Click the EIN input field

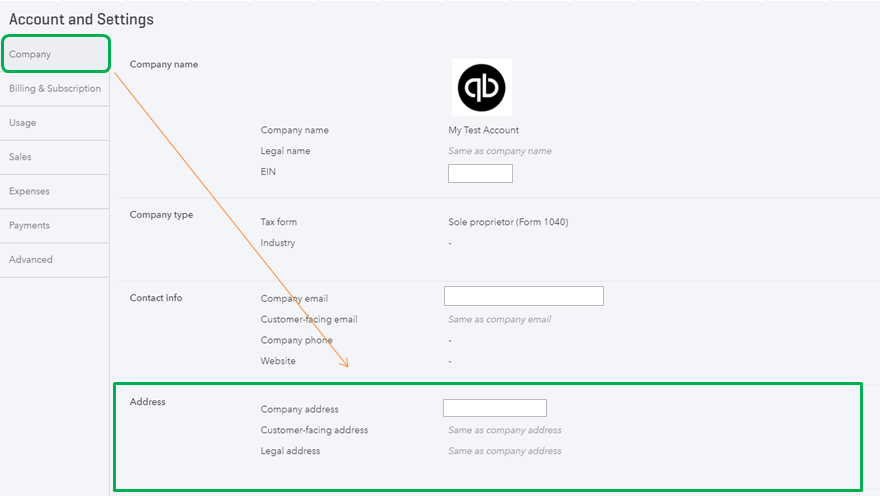480,173
